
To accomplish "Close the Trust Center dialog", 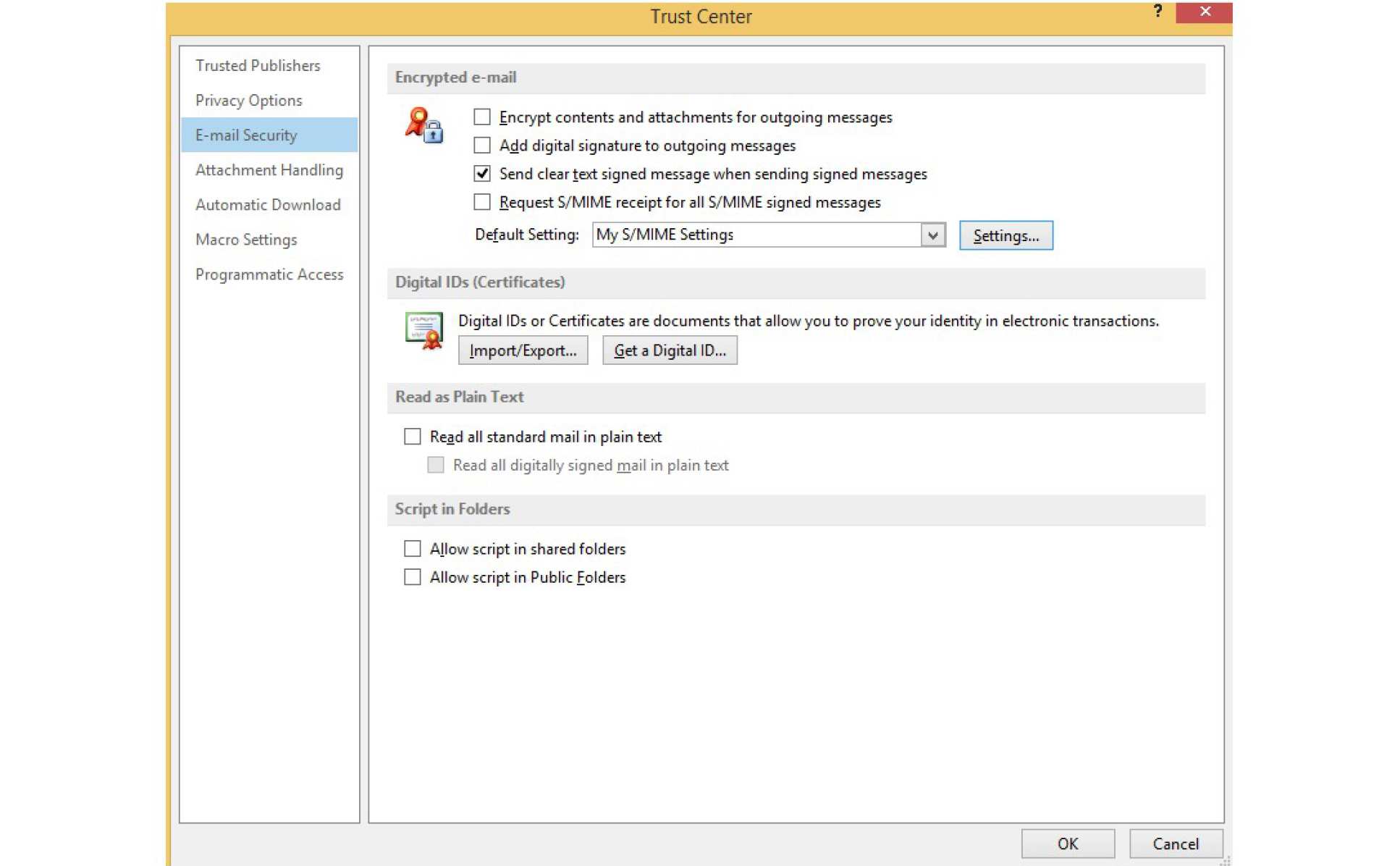I will click(x=1204, y=12).
